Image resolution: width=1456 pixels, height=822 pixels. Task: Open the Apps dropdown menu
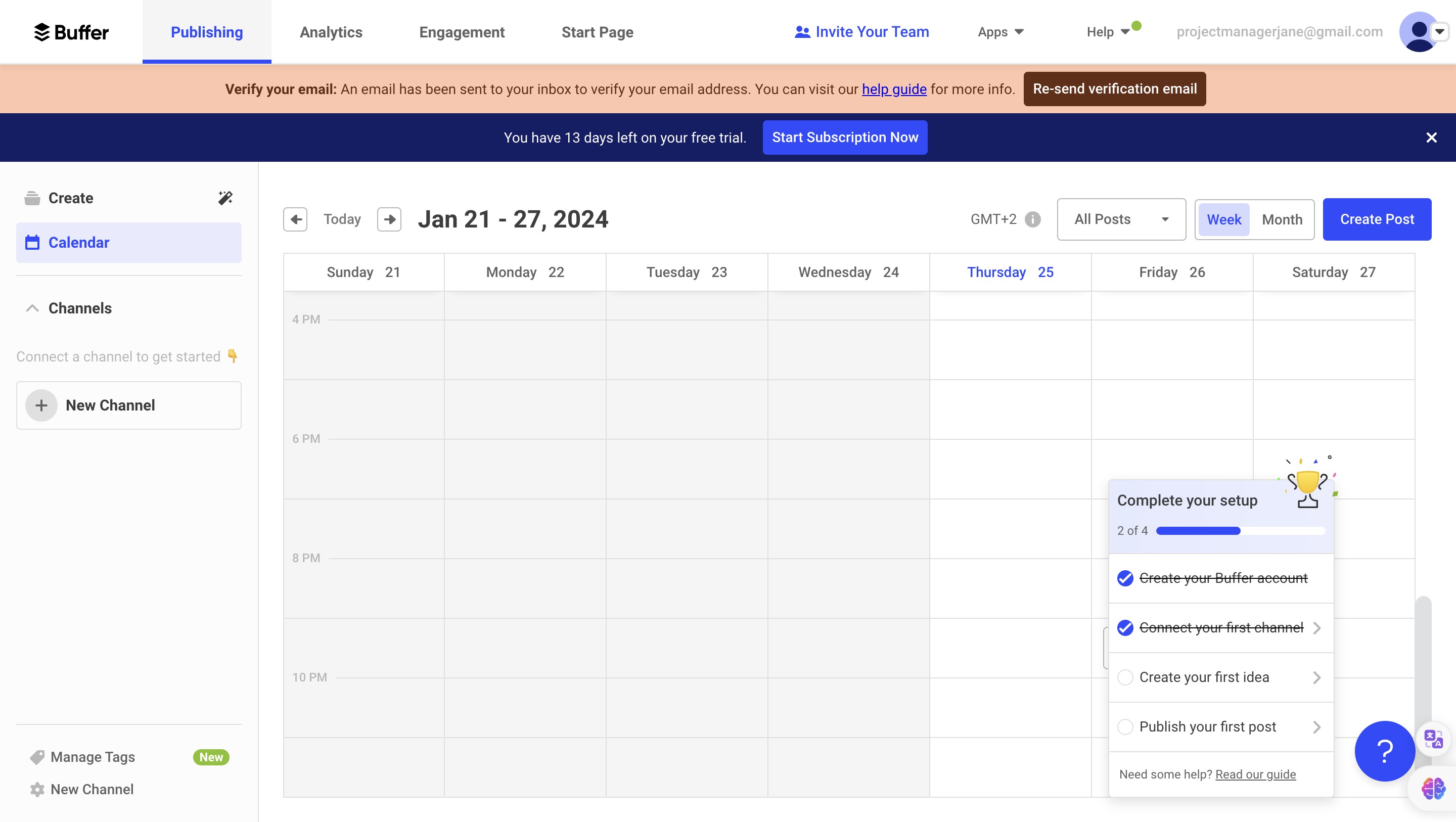coord(1000,32)
